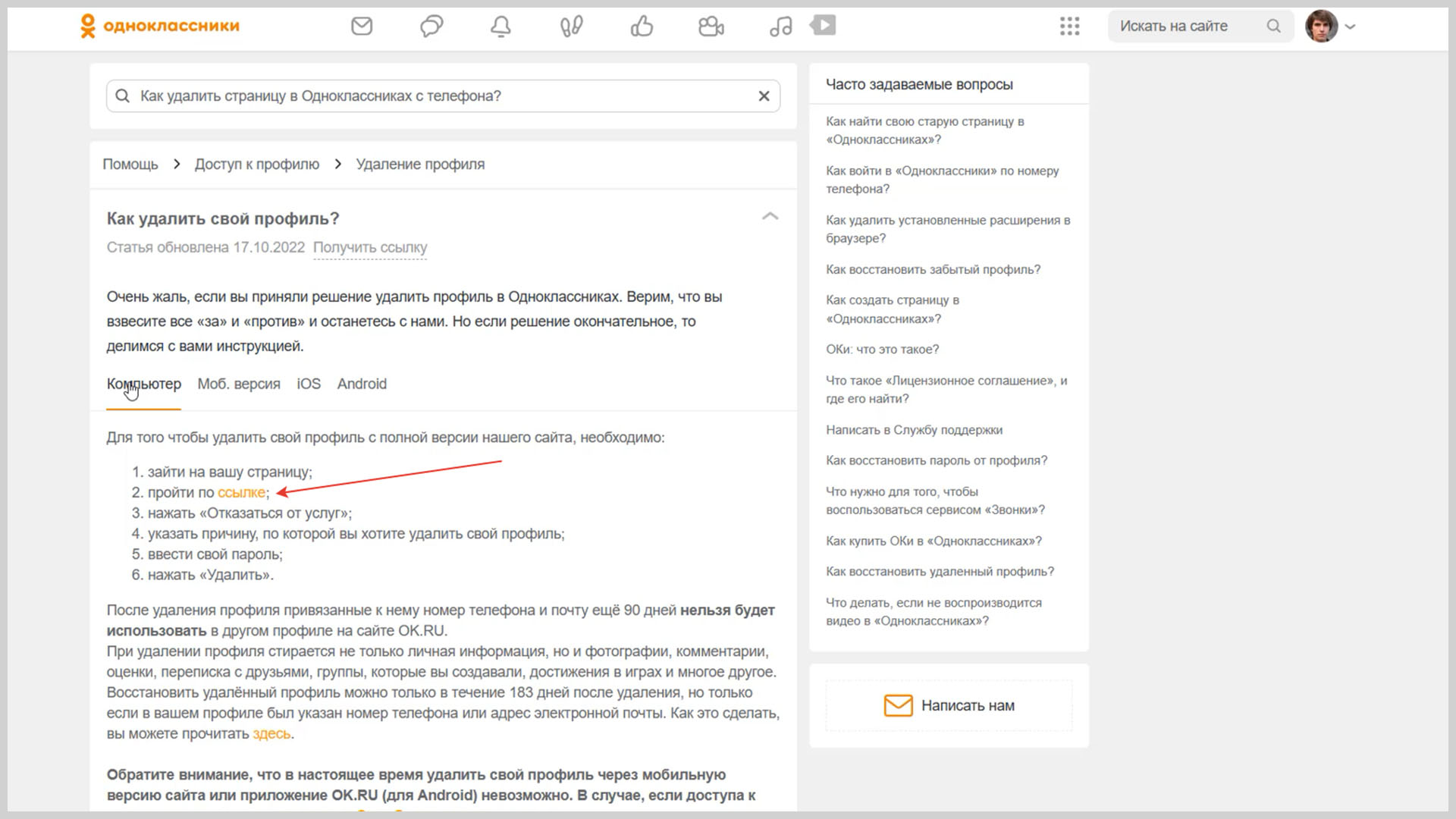The image size is (1456, 819).
Task: Open the guests footprints icon
Action: click(571, 27)
